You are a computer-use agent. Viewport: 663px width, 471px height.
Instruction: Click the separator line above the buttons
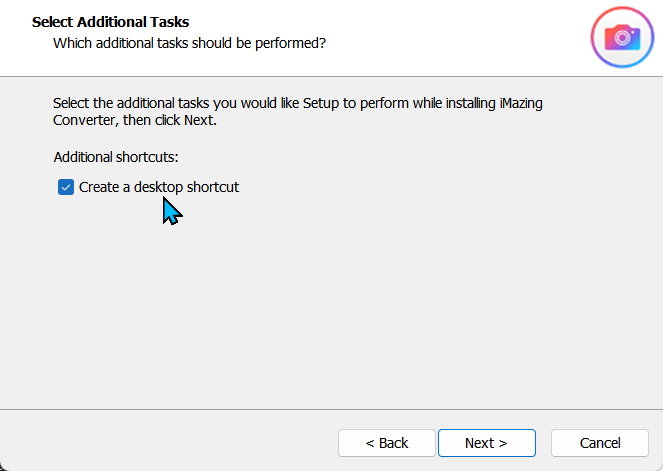tap(332, 409)
